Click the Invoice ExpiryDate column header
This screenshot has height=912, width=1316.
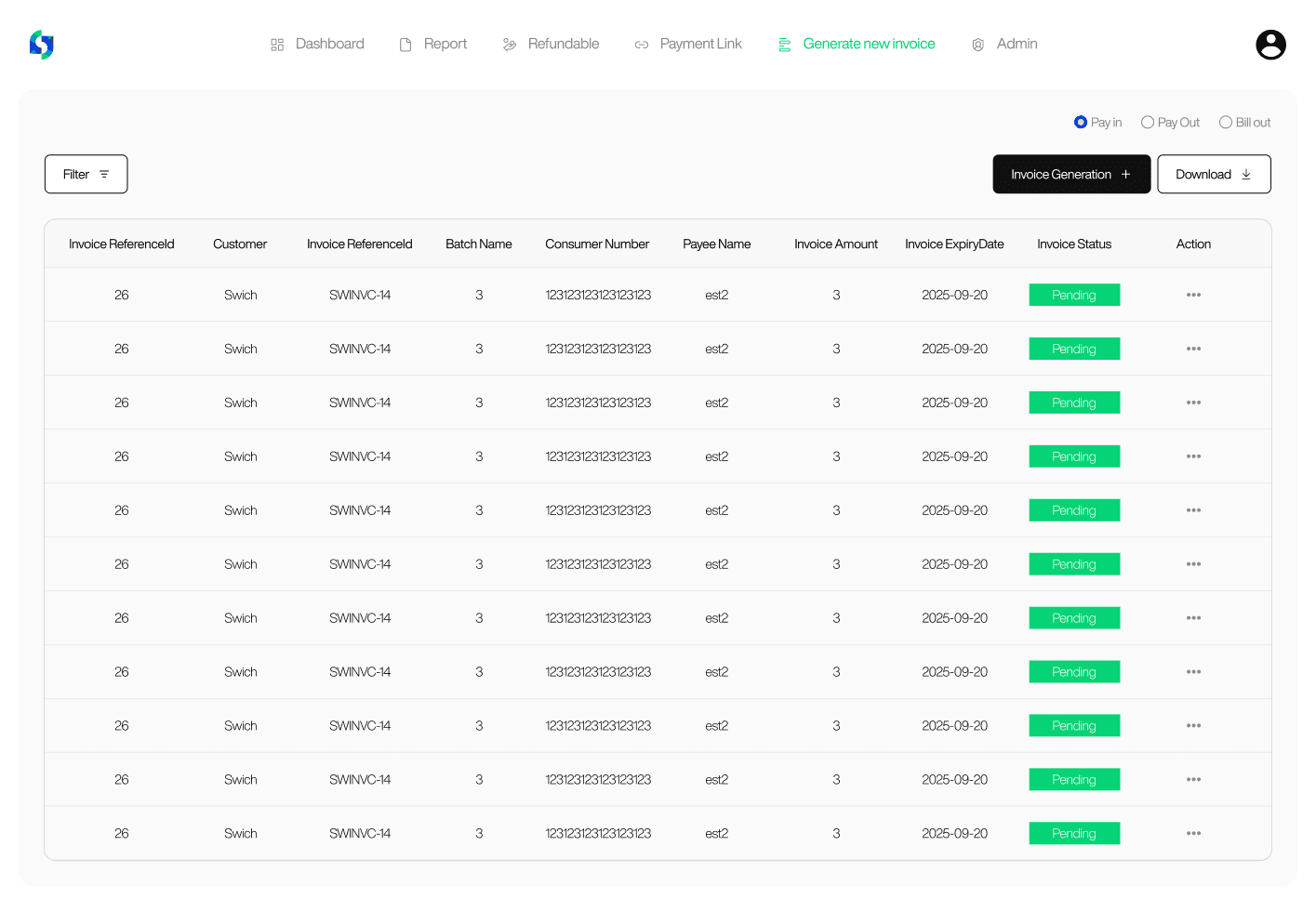(x=954, y=245)
